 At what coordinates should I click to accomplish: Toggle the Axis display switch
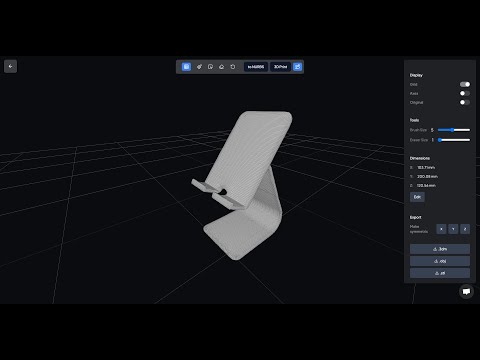tap(465, 93)
